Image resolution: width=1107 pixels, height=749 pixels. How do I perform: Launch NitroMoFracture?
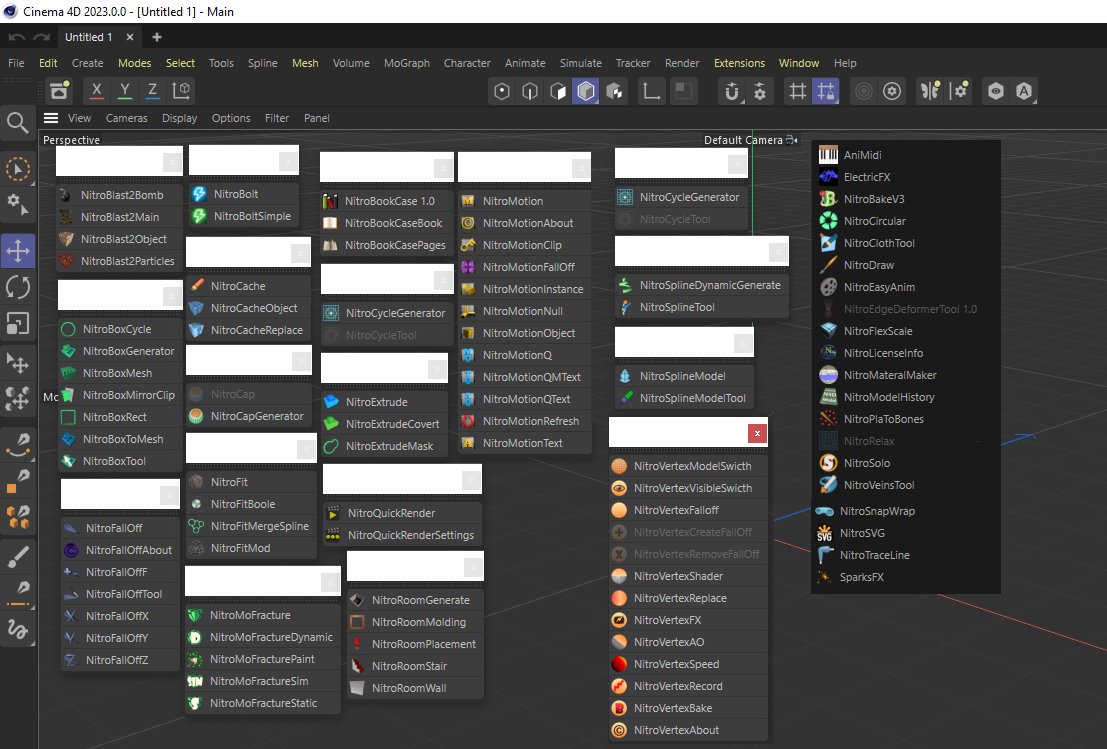263,615
